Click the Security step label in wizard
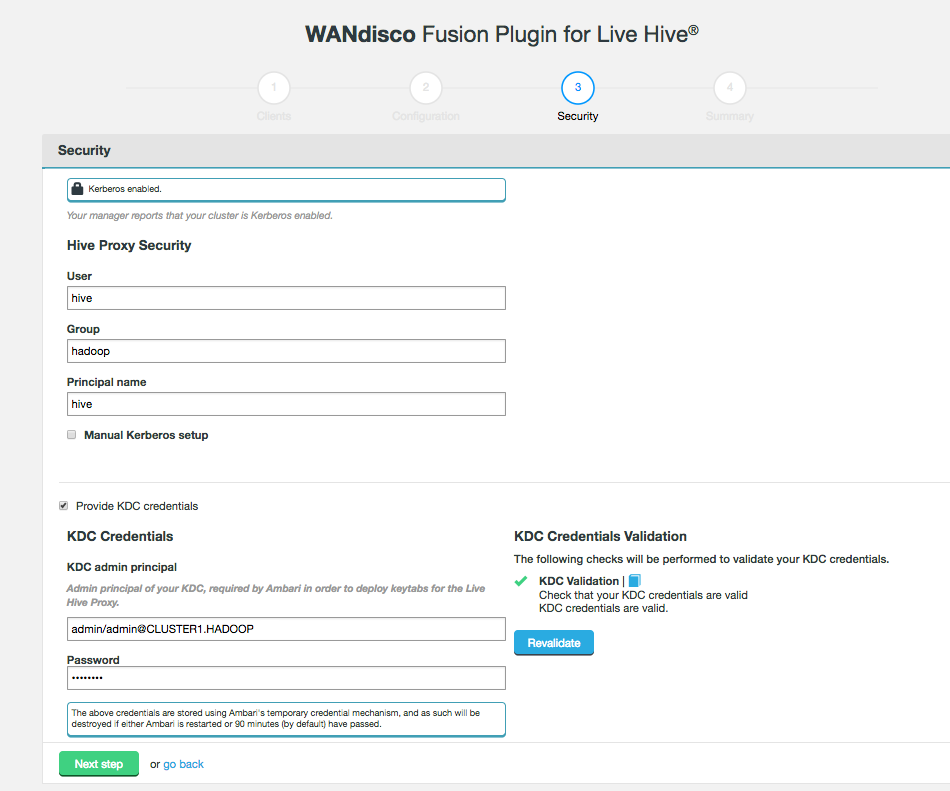 578,116
